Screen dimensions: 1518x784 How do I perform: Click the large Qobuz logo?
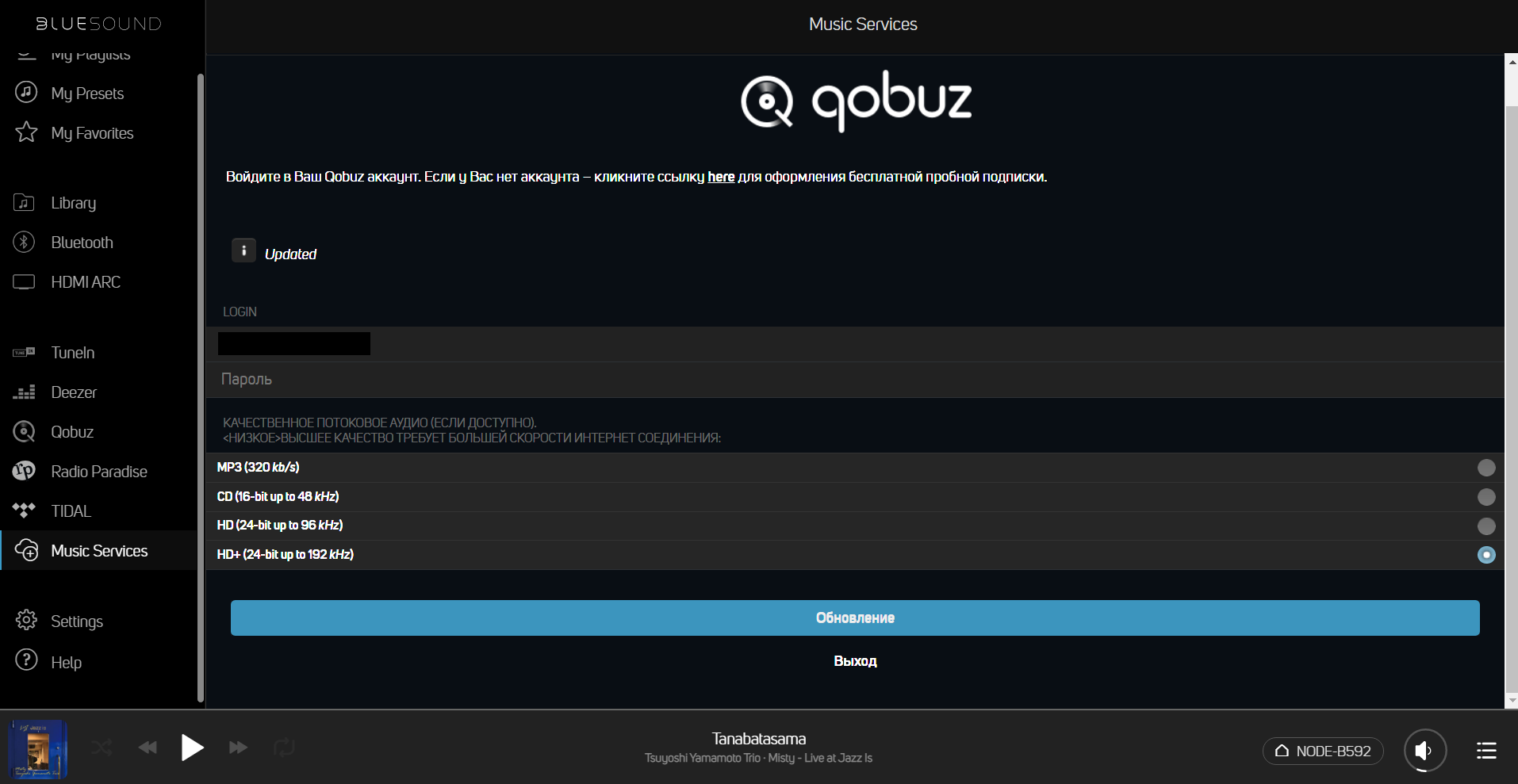[x=856, y=101]
